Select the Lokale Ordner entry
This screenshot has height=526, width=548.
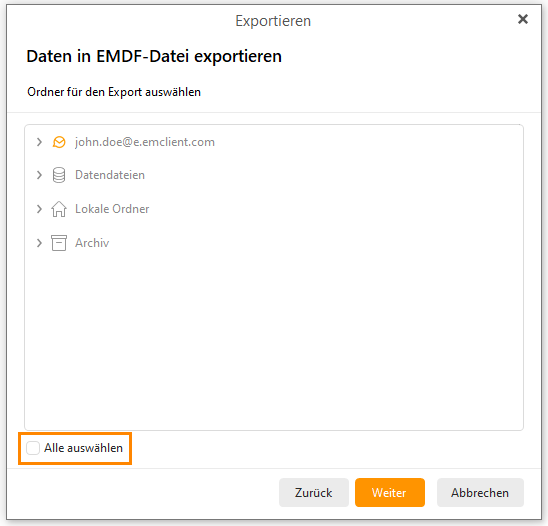pyautogui.click(x=112, y=209)
